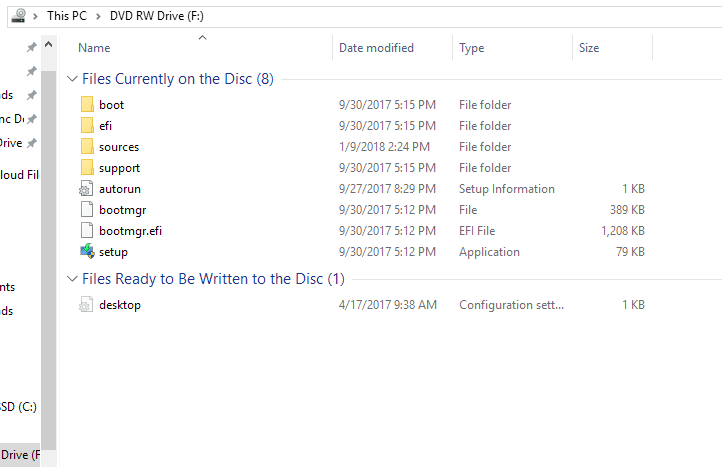Select the efi folder icon
The image size is (722, 467).
87,125
